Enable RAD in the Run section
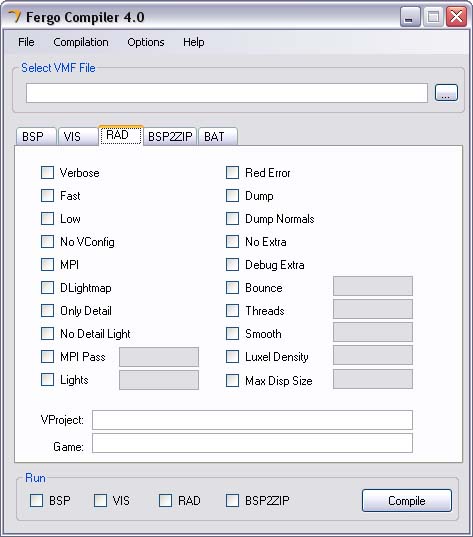473x537 pixels. click(x=165, y=500)
